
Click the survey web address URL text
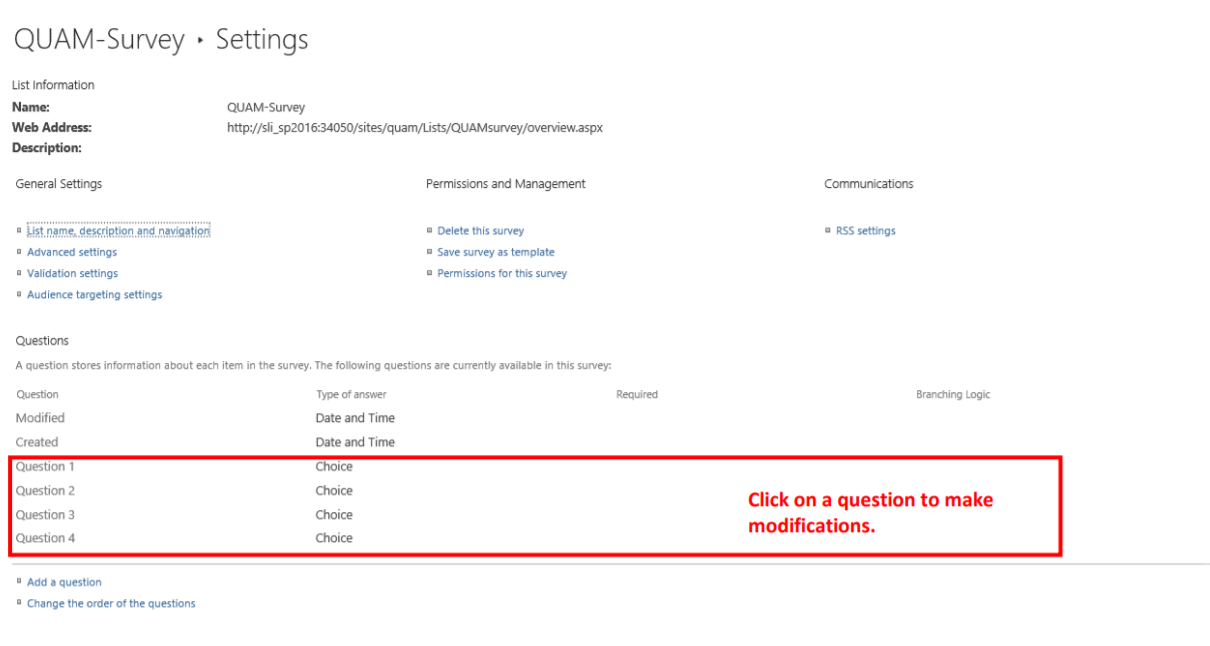pos(415,128)
